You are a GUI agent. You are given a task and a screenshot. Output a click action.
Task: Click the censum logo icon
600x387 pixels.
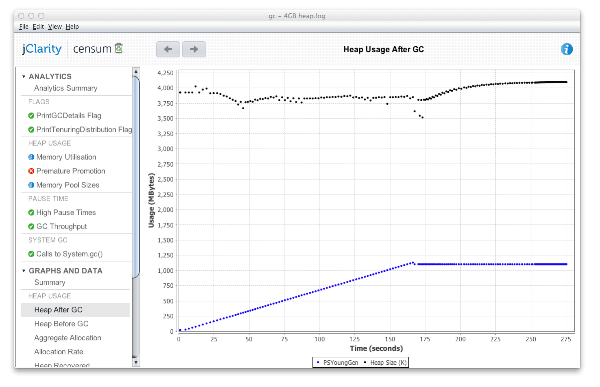click(x=119, y=48)
